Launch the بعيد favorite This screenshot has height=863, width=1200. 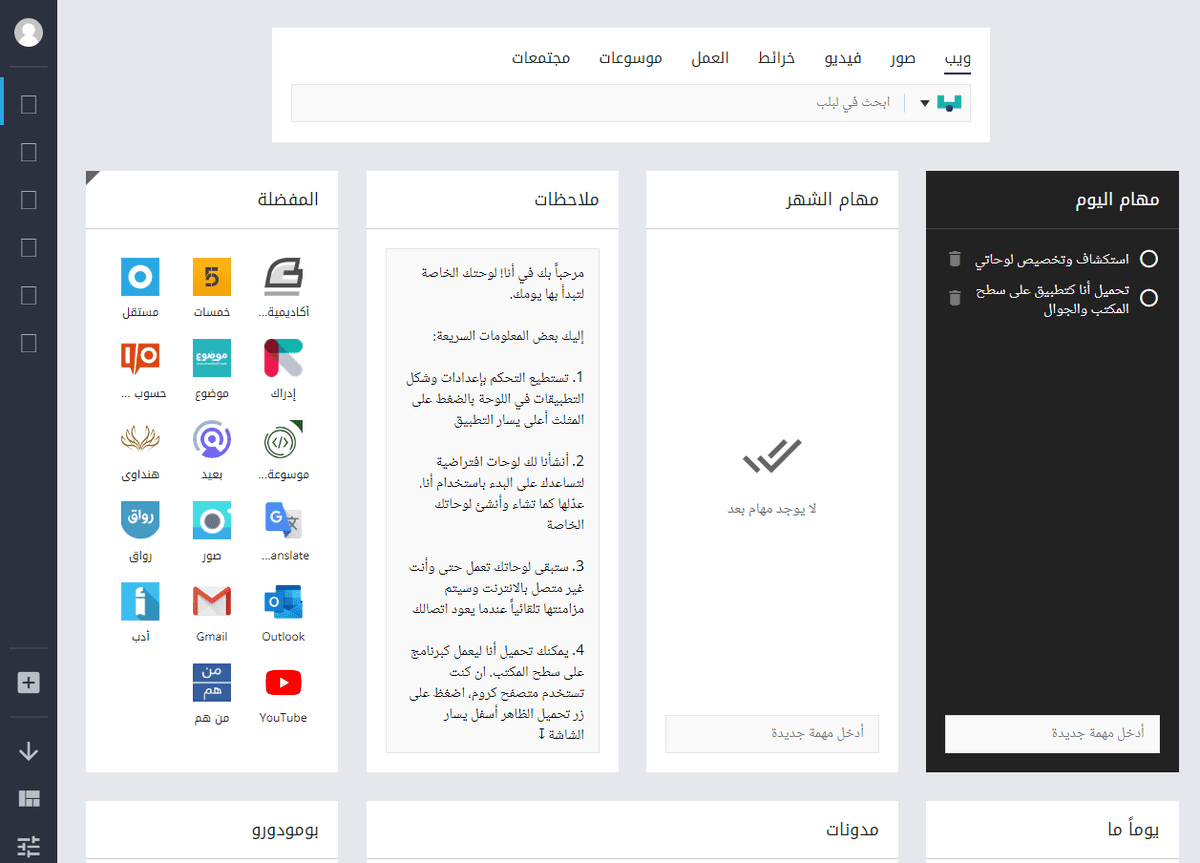pyautogui.click(x=212, y=439)
